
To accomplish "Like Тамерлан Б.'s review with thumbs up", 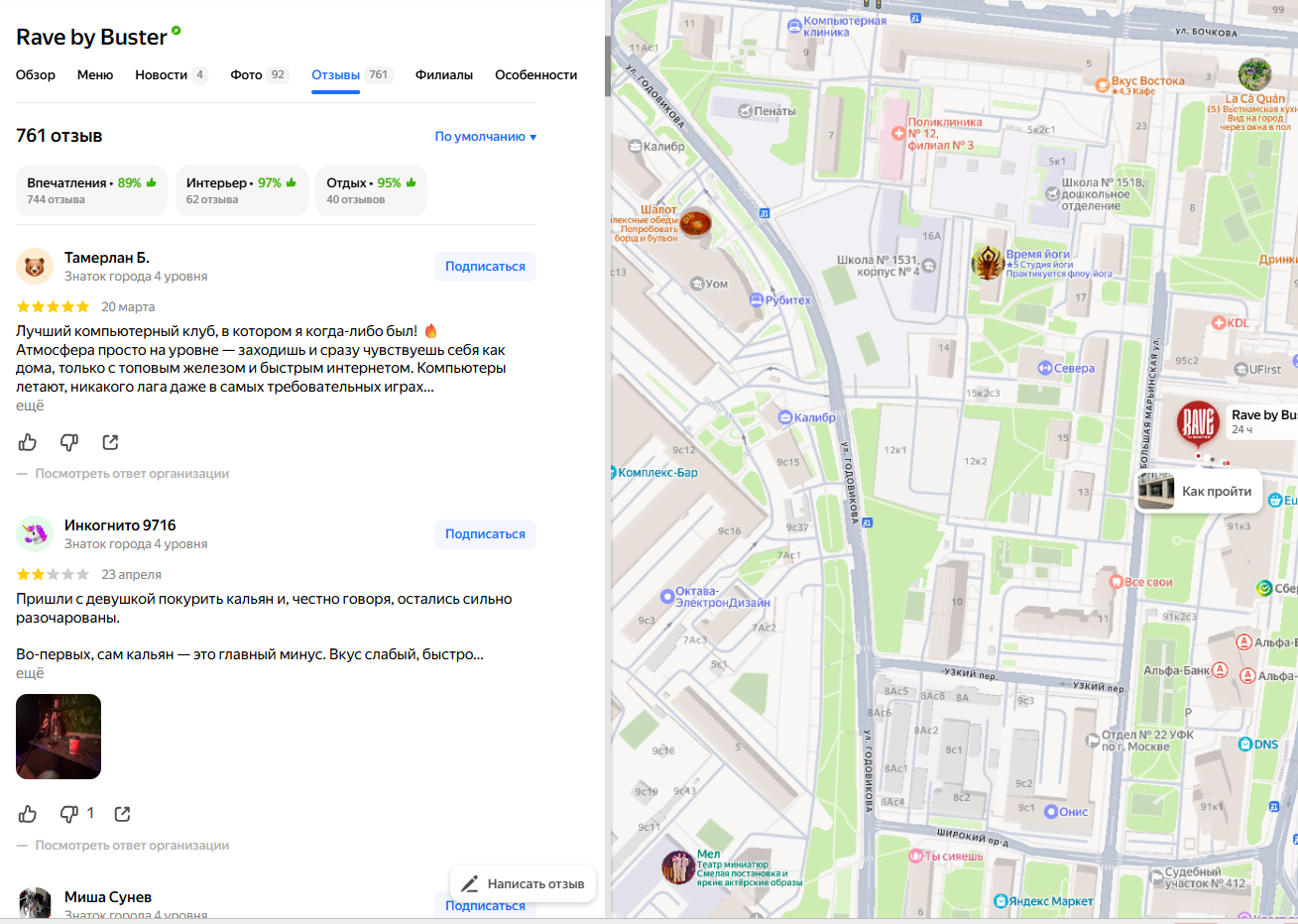I will tap(28, 442).
